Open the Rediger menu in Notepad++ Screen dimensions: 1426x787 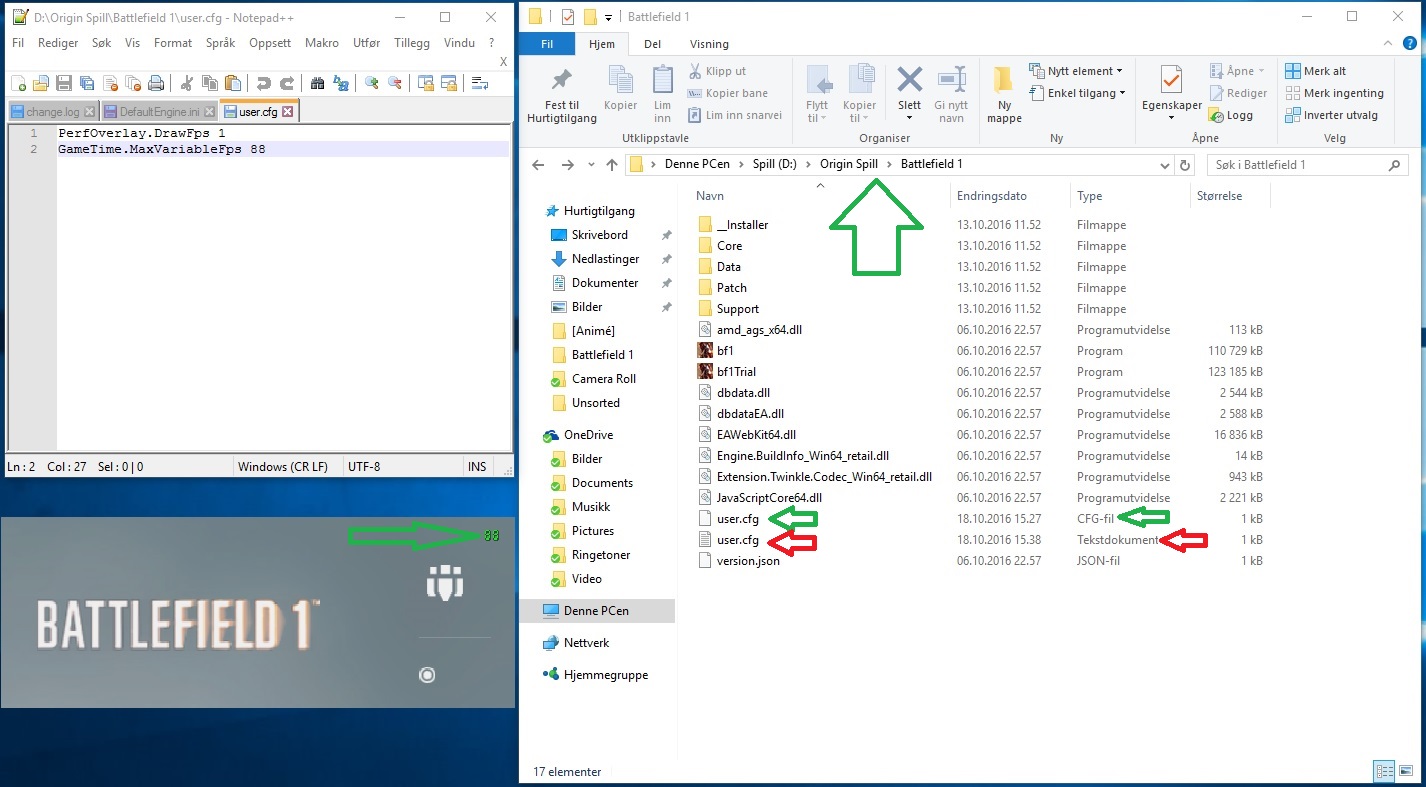coord(58,43)
